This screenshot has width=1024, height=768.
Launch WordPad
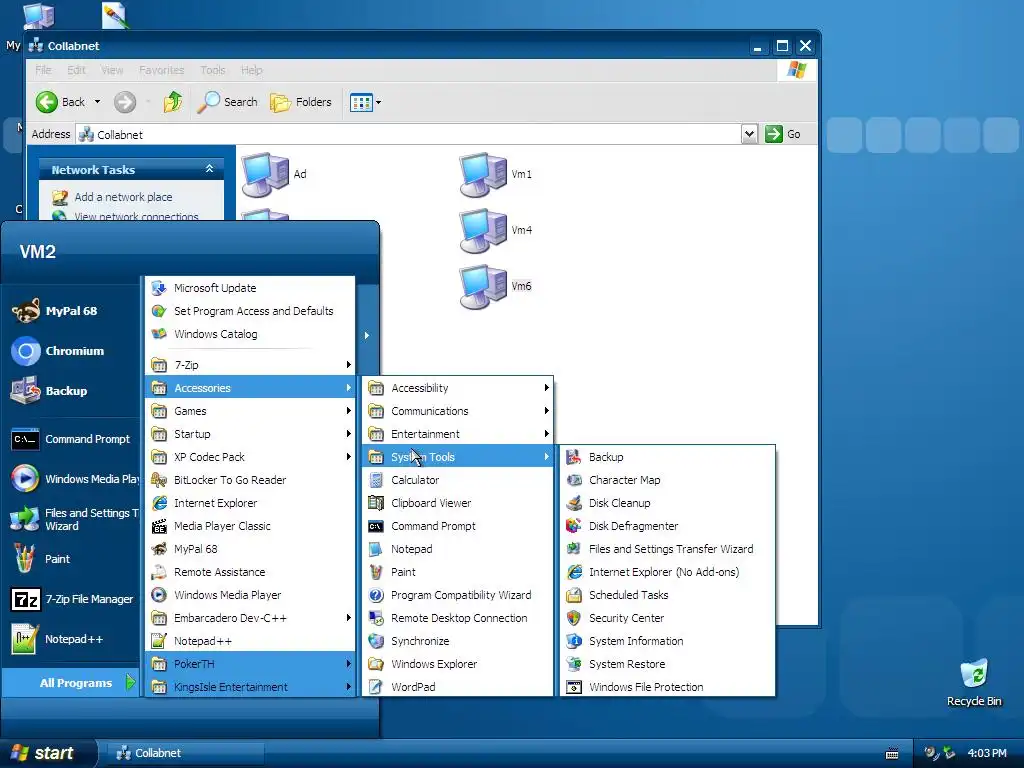pos(457,687)
